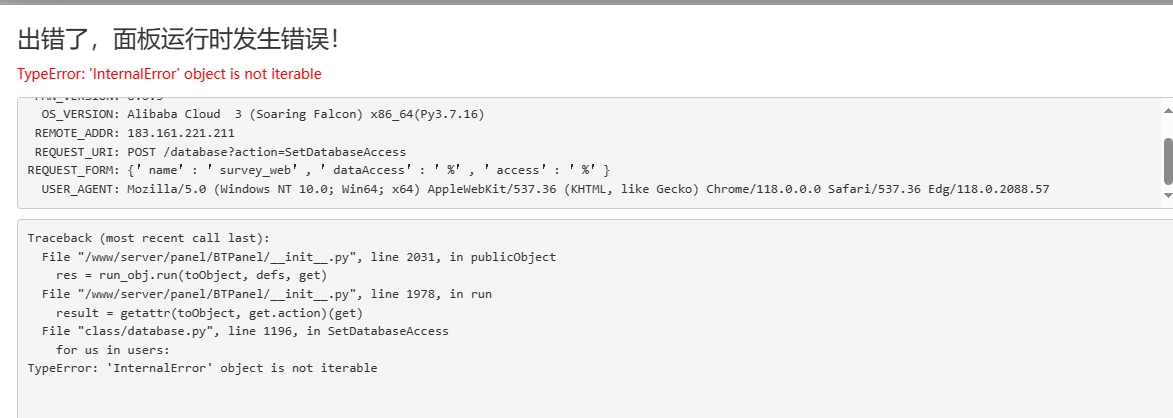Click the scroll-down arrow of the request info box
Viewport: 1173px width, 418px height.
coord(1167,195)
